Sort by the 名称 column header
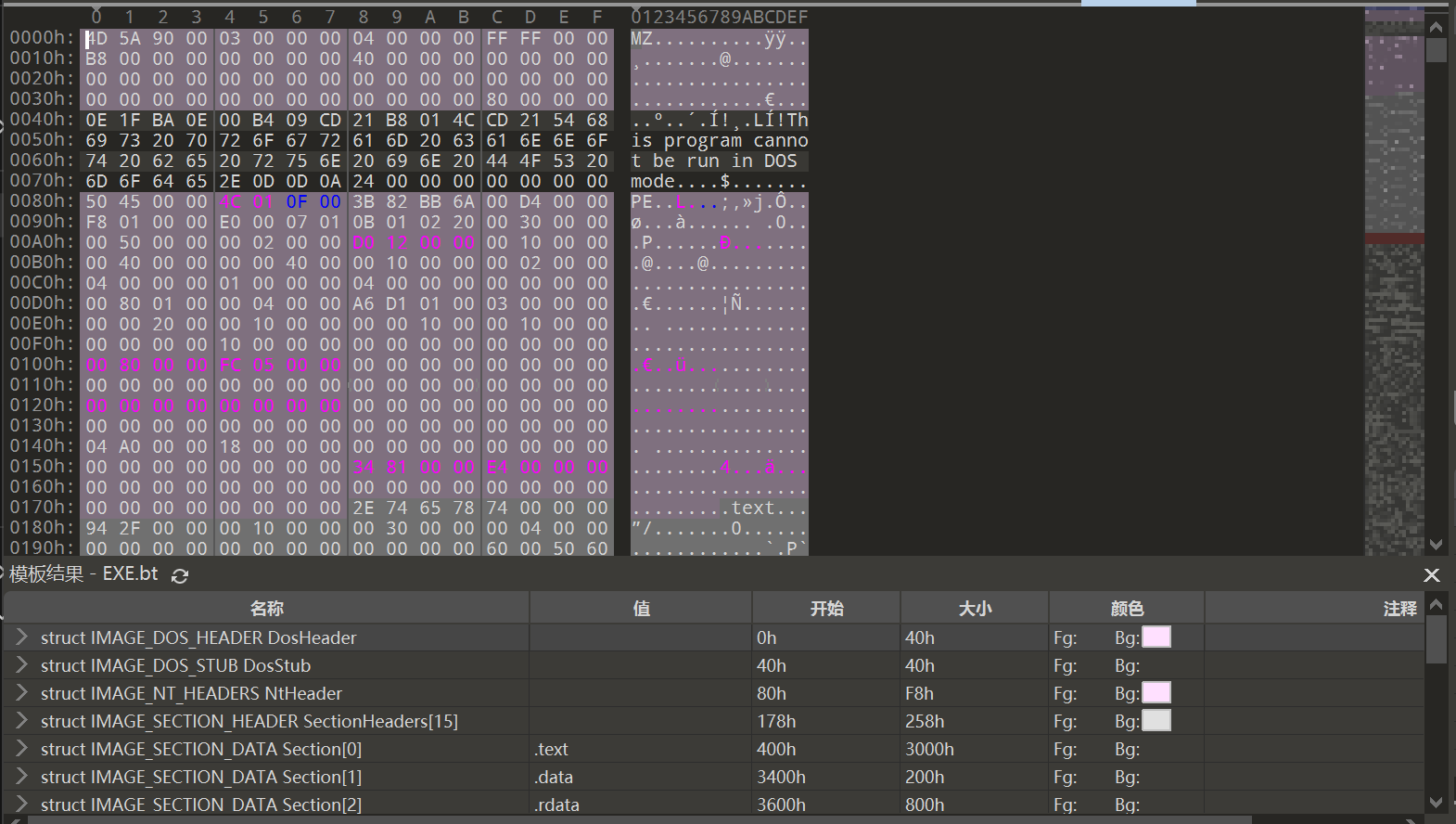Screen dimensions: 1456x824 [x=267, y=609]
